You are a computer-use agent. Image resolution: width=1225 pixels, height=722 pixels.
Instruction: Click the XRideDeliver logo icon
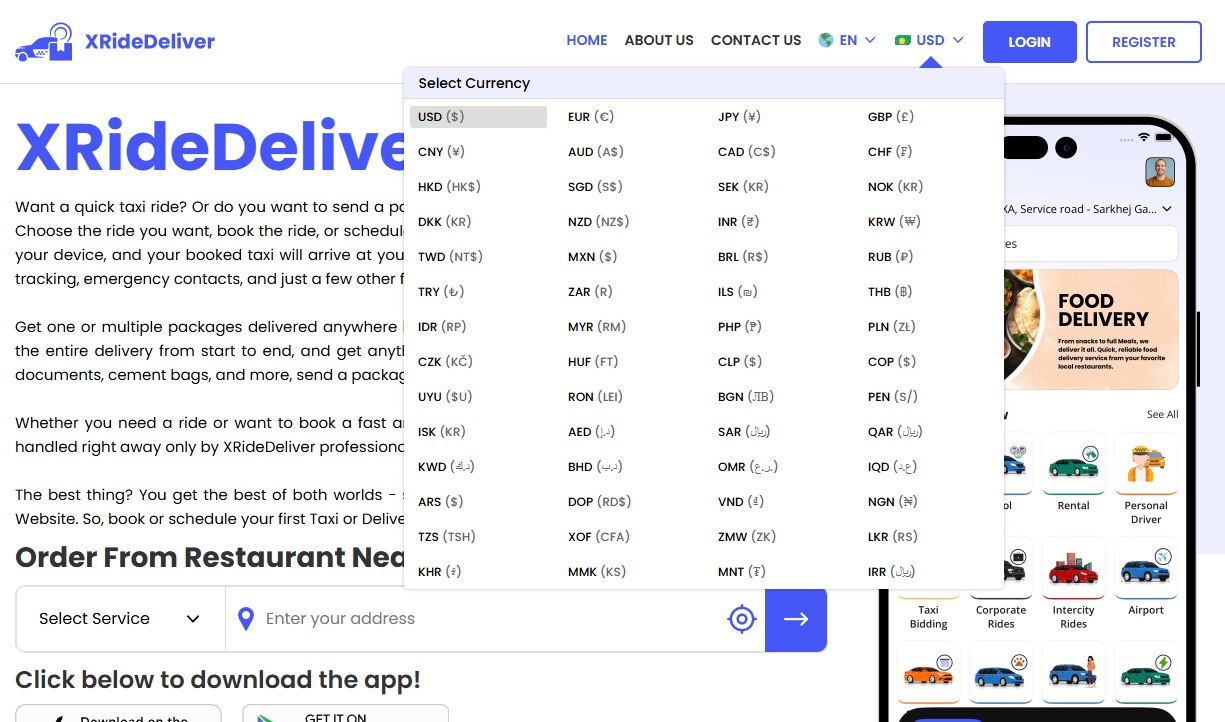(x=44, y=42)
